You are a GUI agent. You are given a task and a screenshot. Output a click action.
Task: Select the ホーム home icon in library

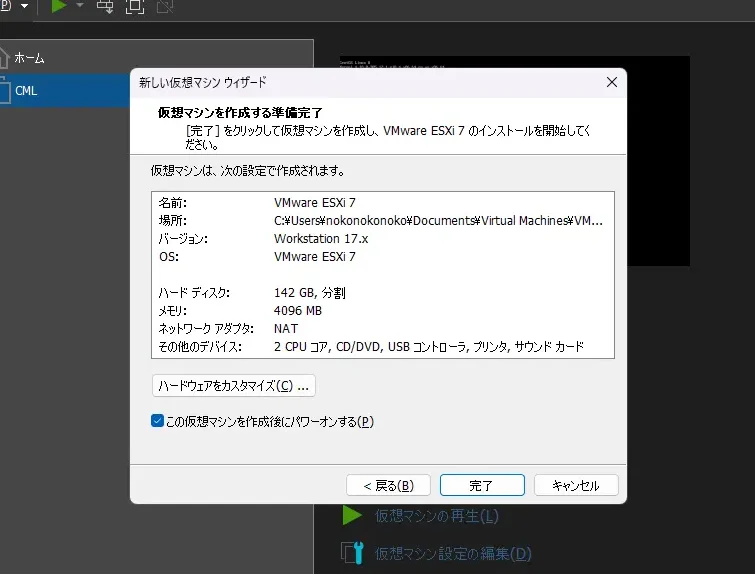[4, 57]
